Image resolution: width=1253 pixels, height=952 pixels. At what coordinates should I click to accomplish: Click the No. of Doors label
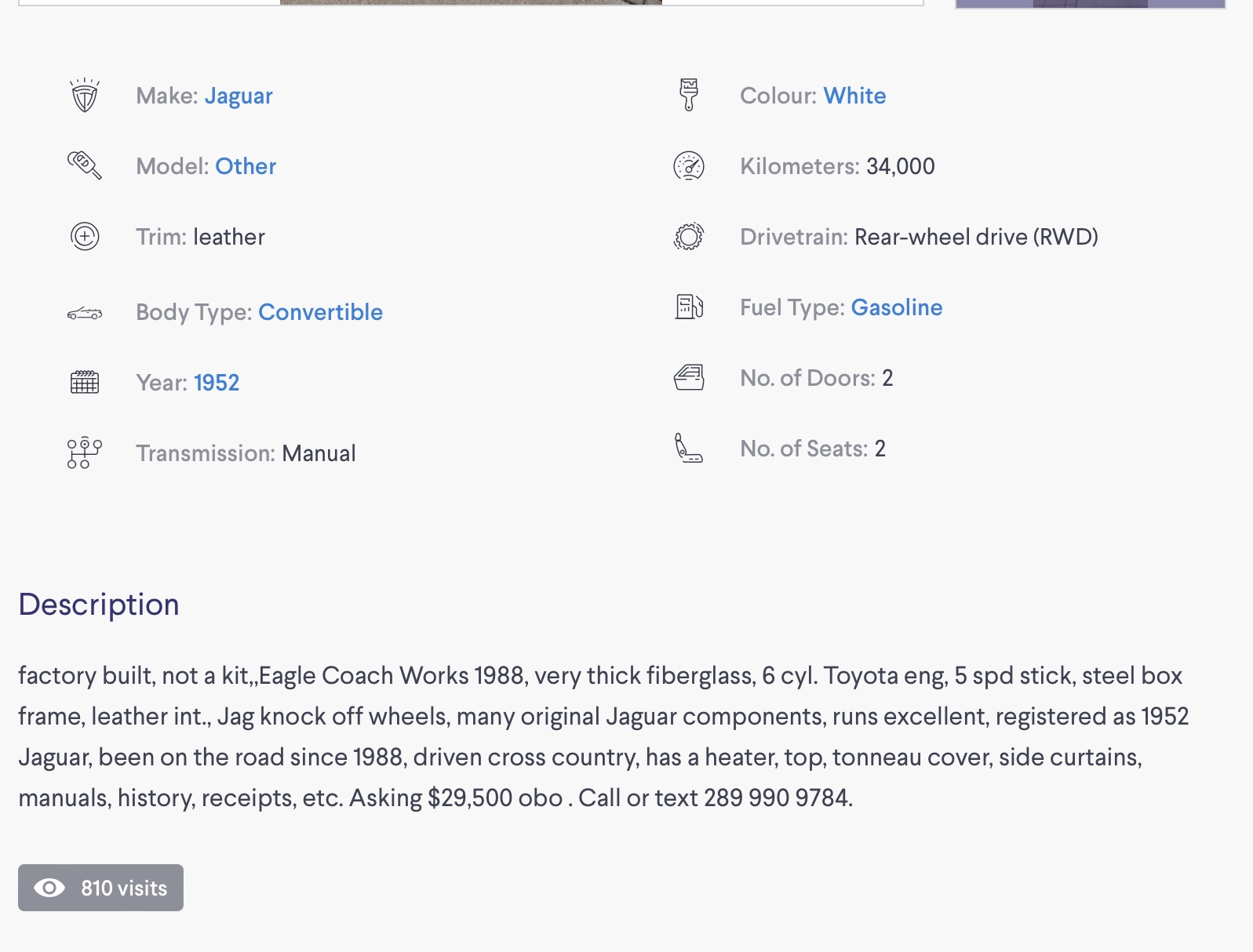point(807,378)
